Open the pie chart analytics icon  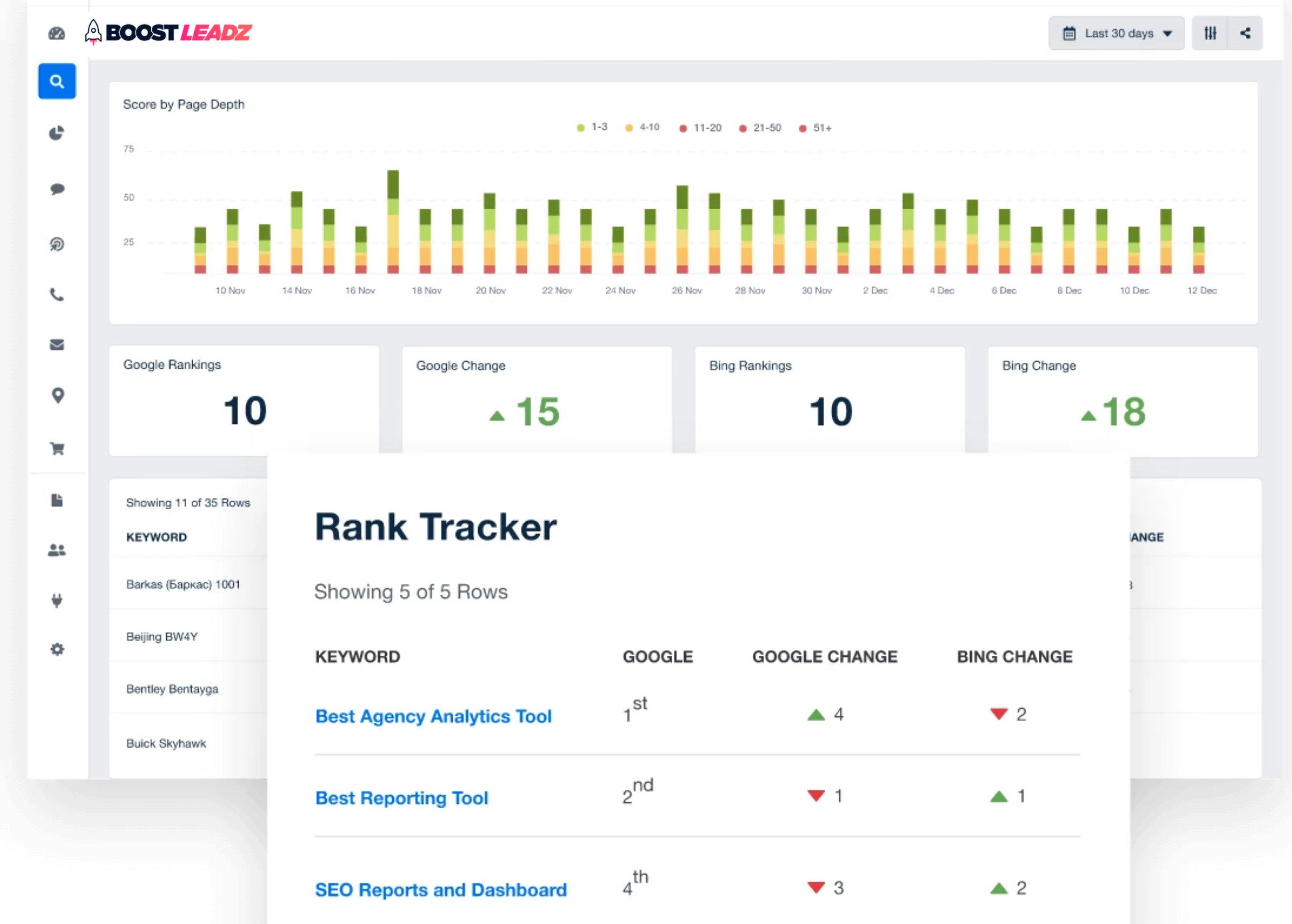point(56,133)
